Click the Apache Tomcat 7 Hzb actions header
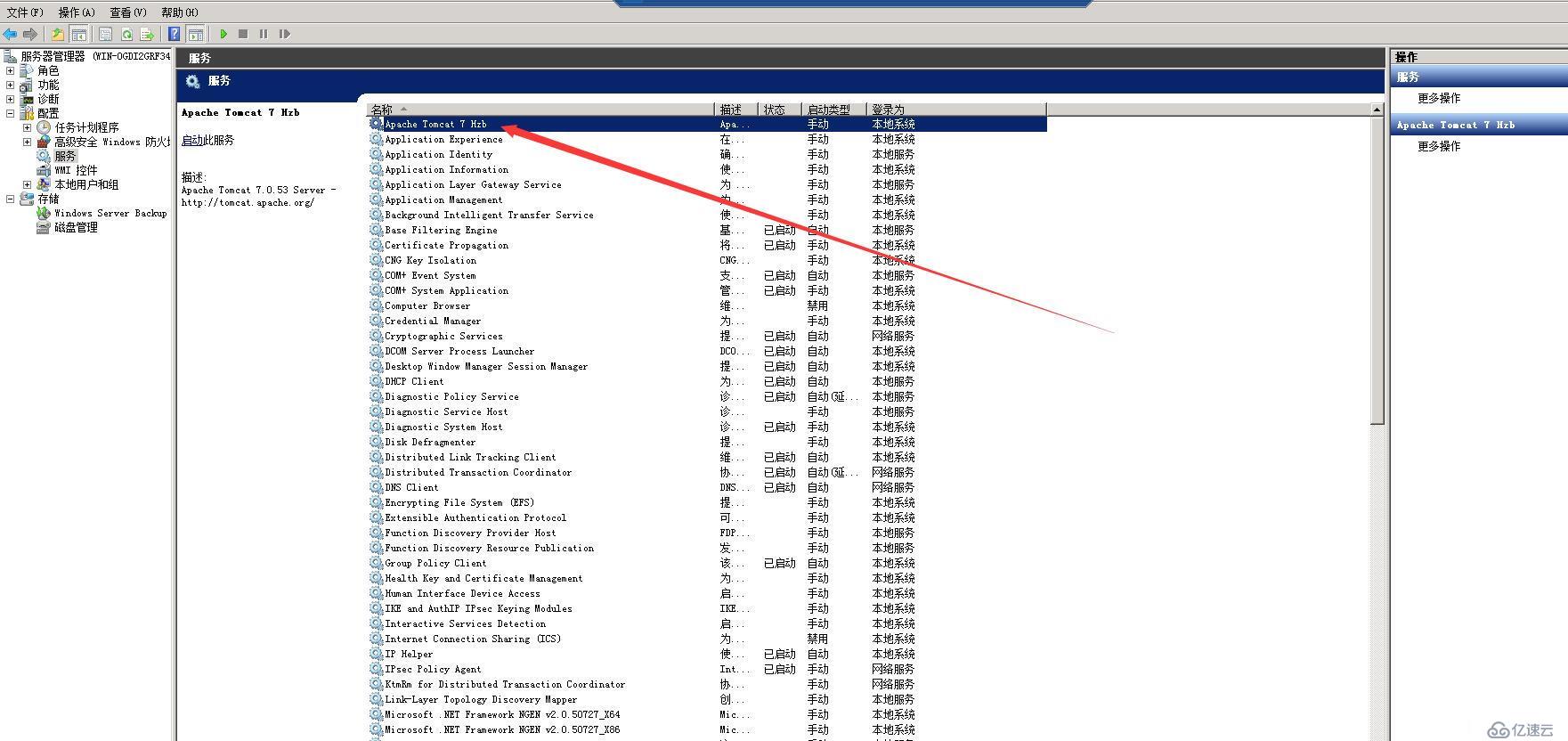This screenshot has width=1568, height=741. (1479, 125)
